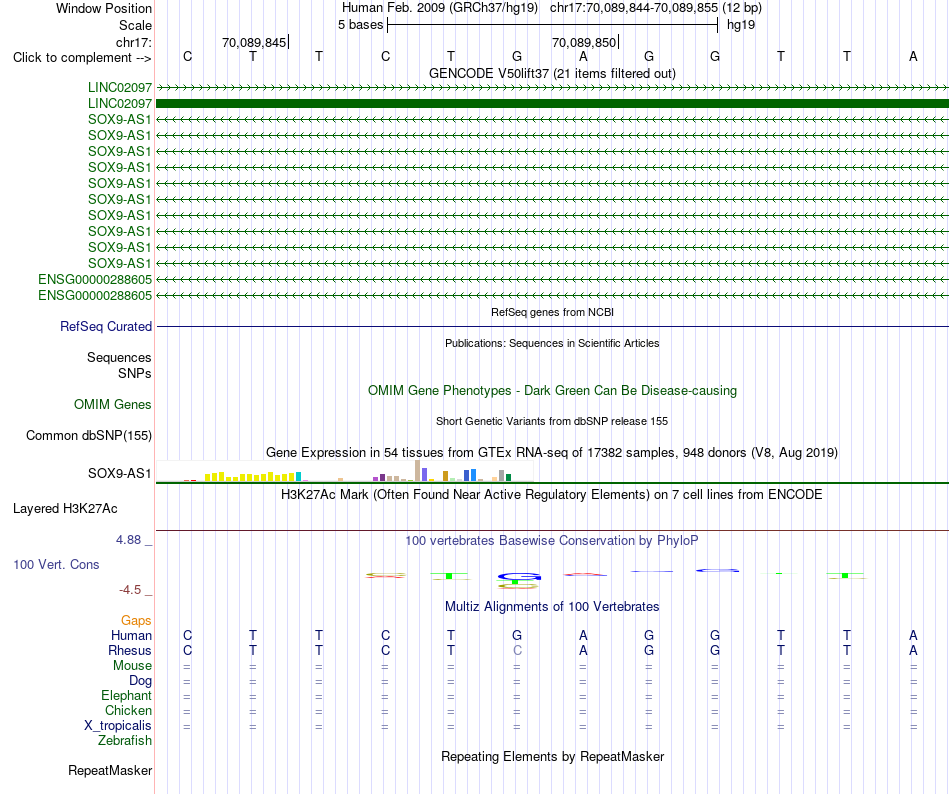Click the Zebrafish species label
Image resolution: width=950 pixels, height=794 pixels.
[x=125, y=740]
